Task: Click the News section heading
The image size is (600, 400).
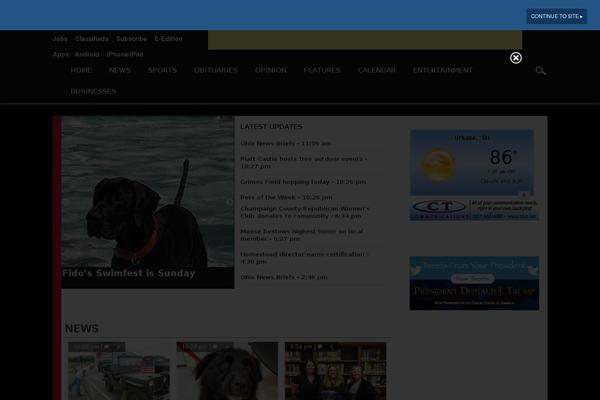Action: point(82,328)
